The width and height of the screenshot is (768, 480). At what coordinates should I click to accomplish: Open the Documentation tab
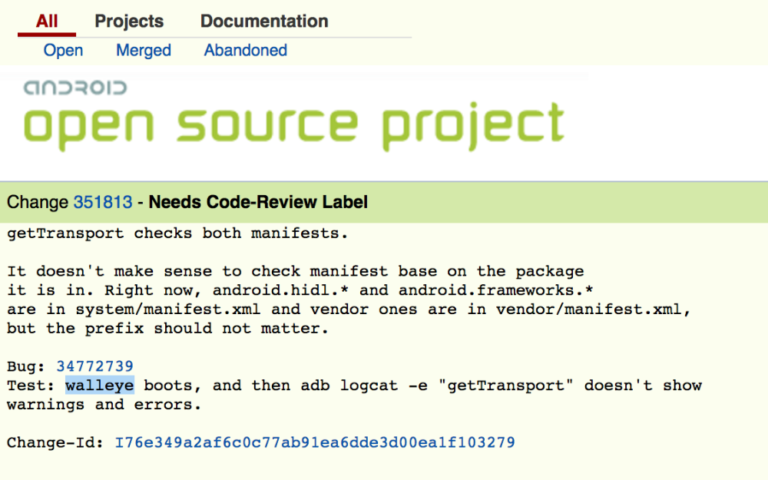pyautogui.click(x=264, y=21)
